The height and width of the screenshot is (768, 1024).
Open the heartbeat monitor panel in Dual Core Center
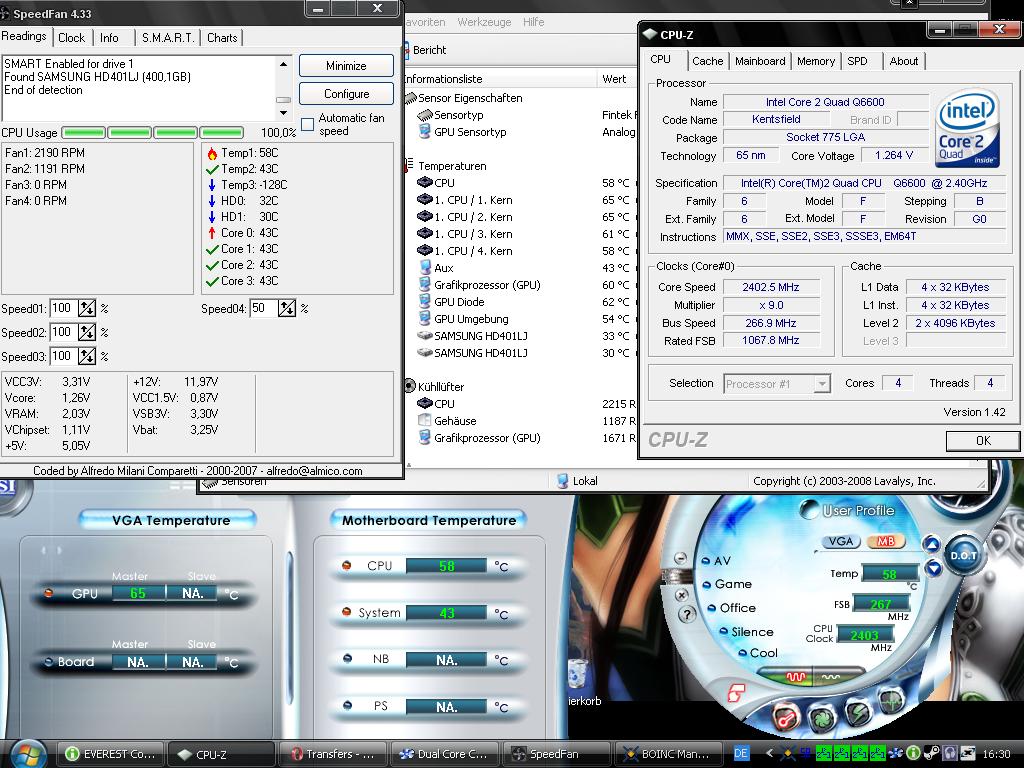[x=891, y=701]
